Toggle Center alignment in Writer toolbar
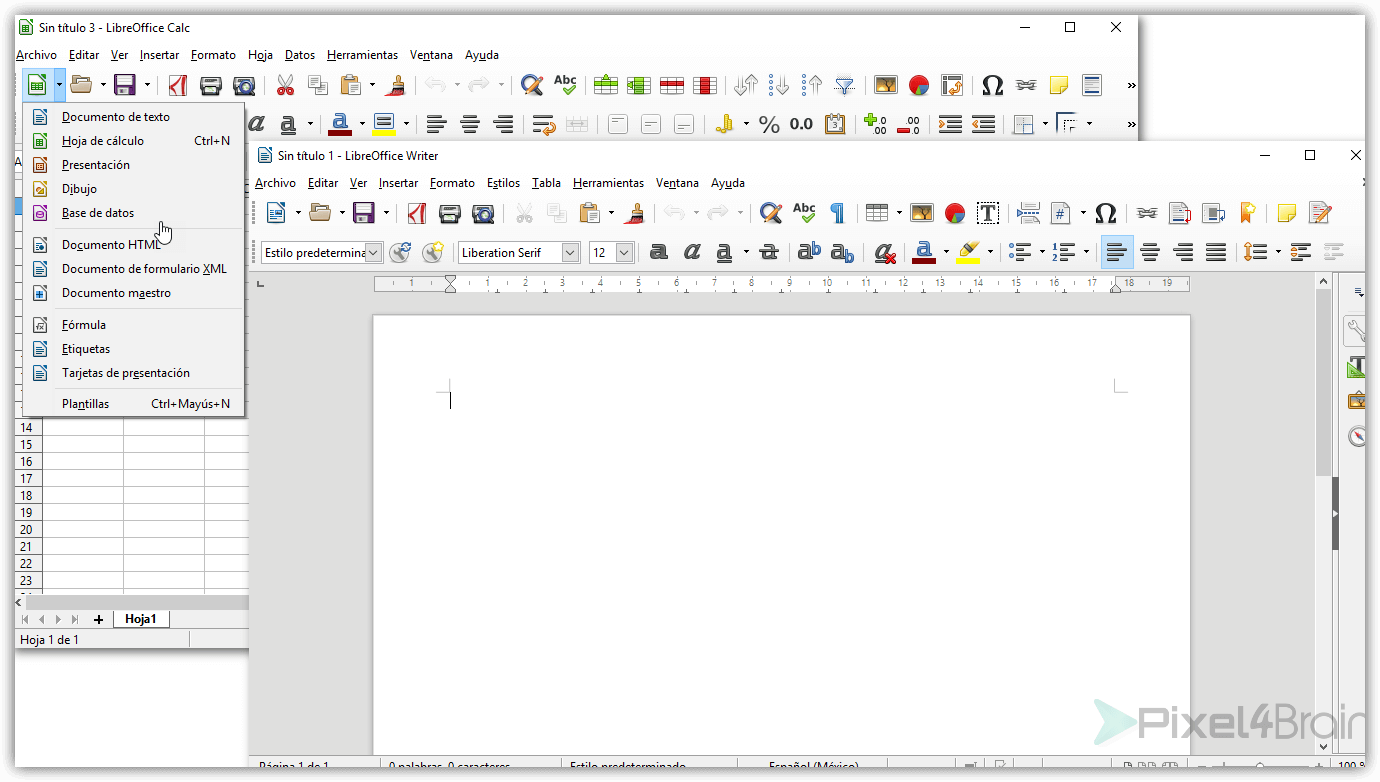The width and height of the screenshot is (1380, 782). pyautogui.click(x=1150, y=253)
